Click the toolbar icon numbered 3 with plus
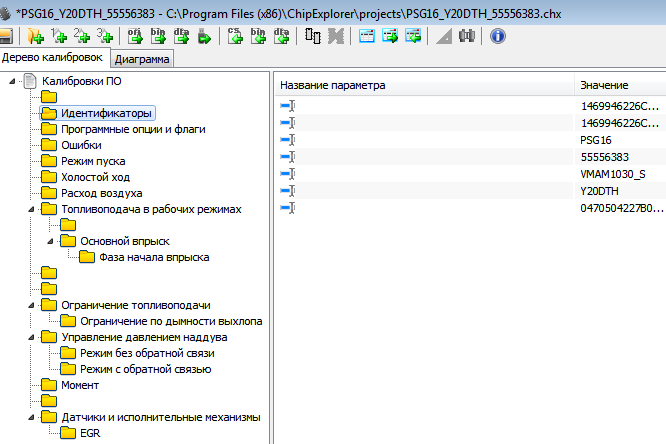 (x=105, y=36)
